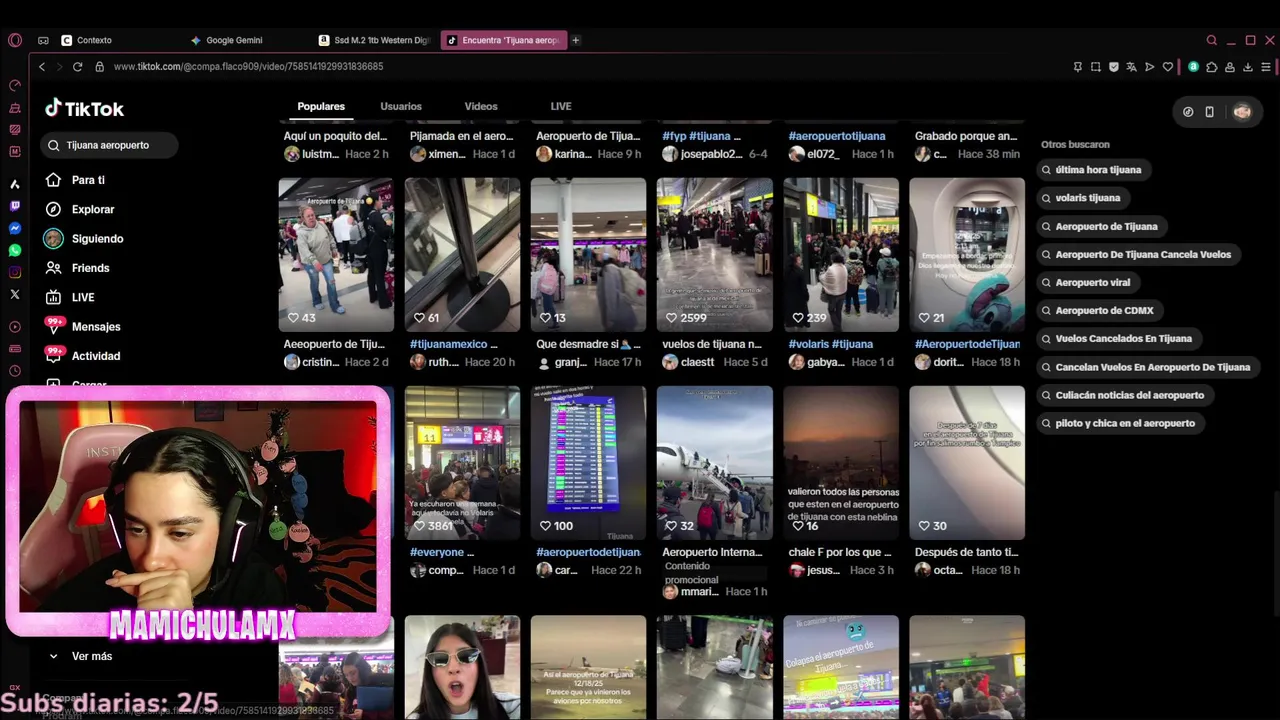Click the TikTok get app phone icon
This screenshot has height=720, width=1280.
tap(1209, 112)
